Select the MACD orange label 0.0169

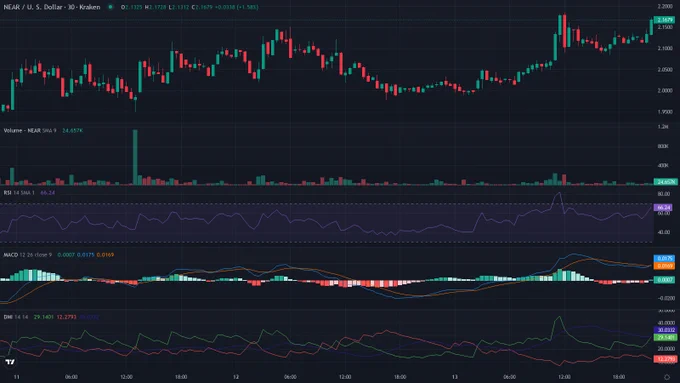665,266
